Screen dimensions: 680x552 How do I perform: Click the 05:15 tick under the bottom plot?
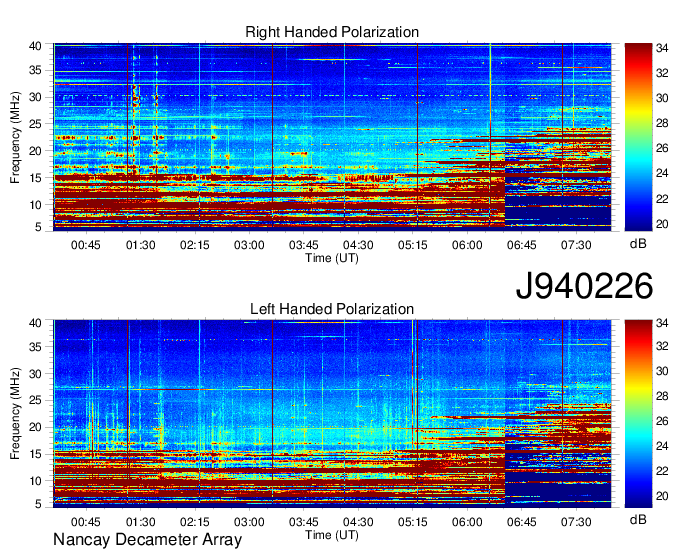tap(413, 522)
